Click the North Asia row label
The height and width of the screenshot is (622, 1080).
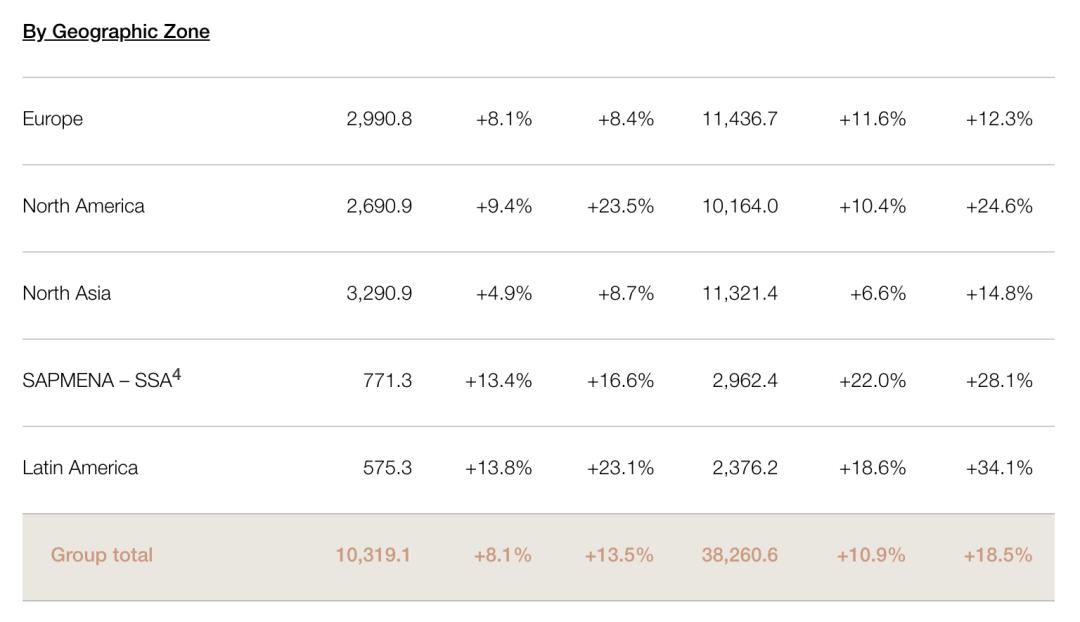[67, 293]
